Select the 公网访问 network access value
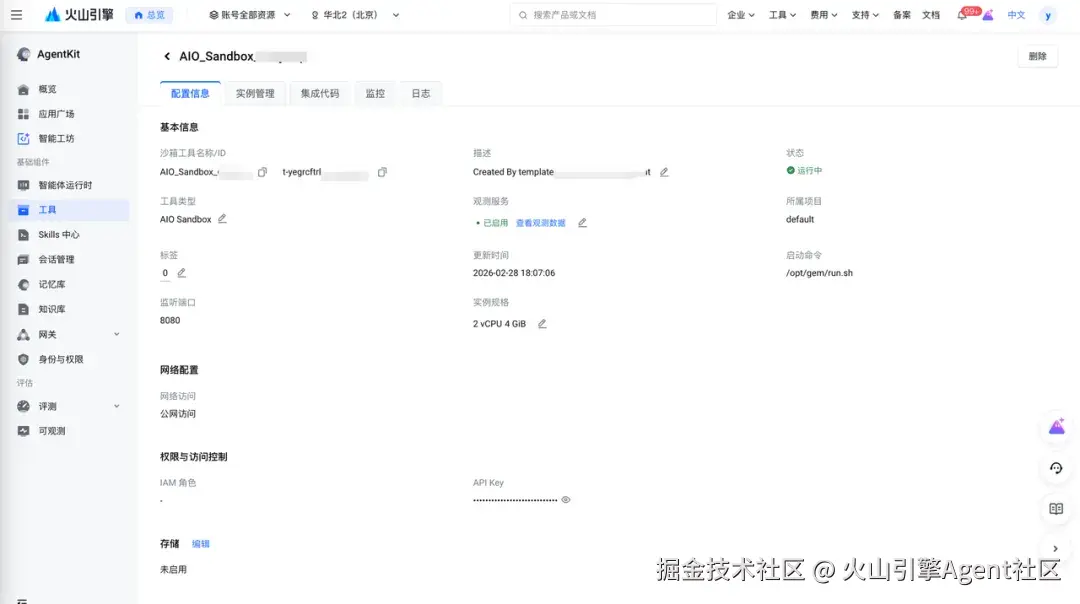Screen dimensions: 1080x604 [178, 414]
